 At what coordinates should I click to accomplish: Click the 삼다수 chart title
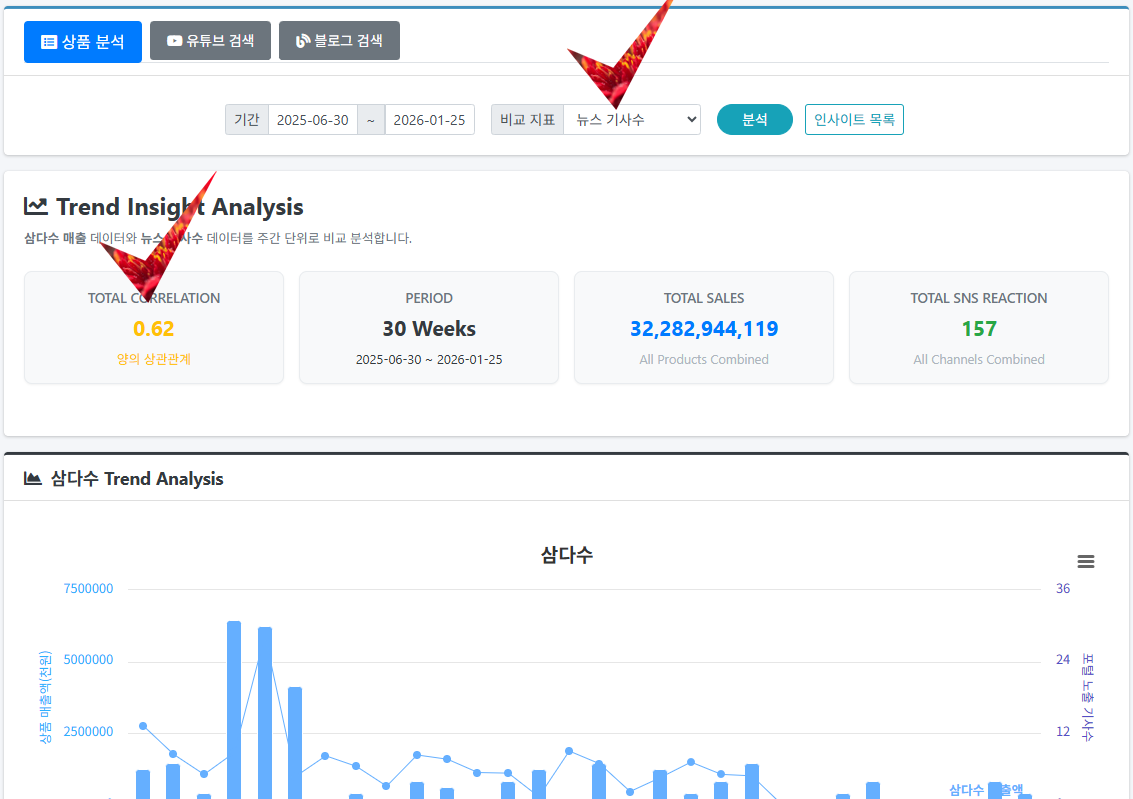point(567,555)
